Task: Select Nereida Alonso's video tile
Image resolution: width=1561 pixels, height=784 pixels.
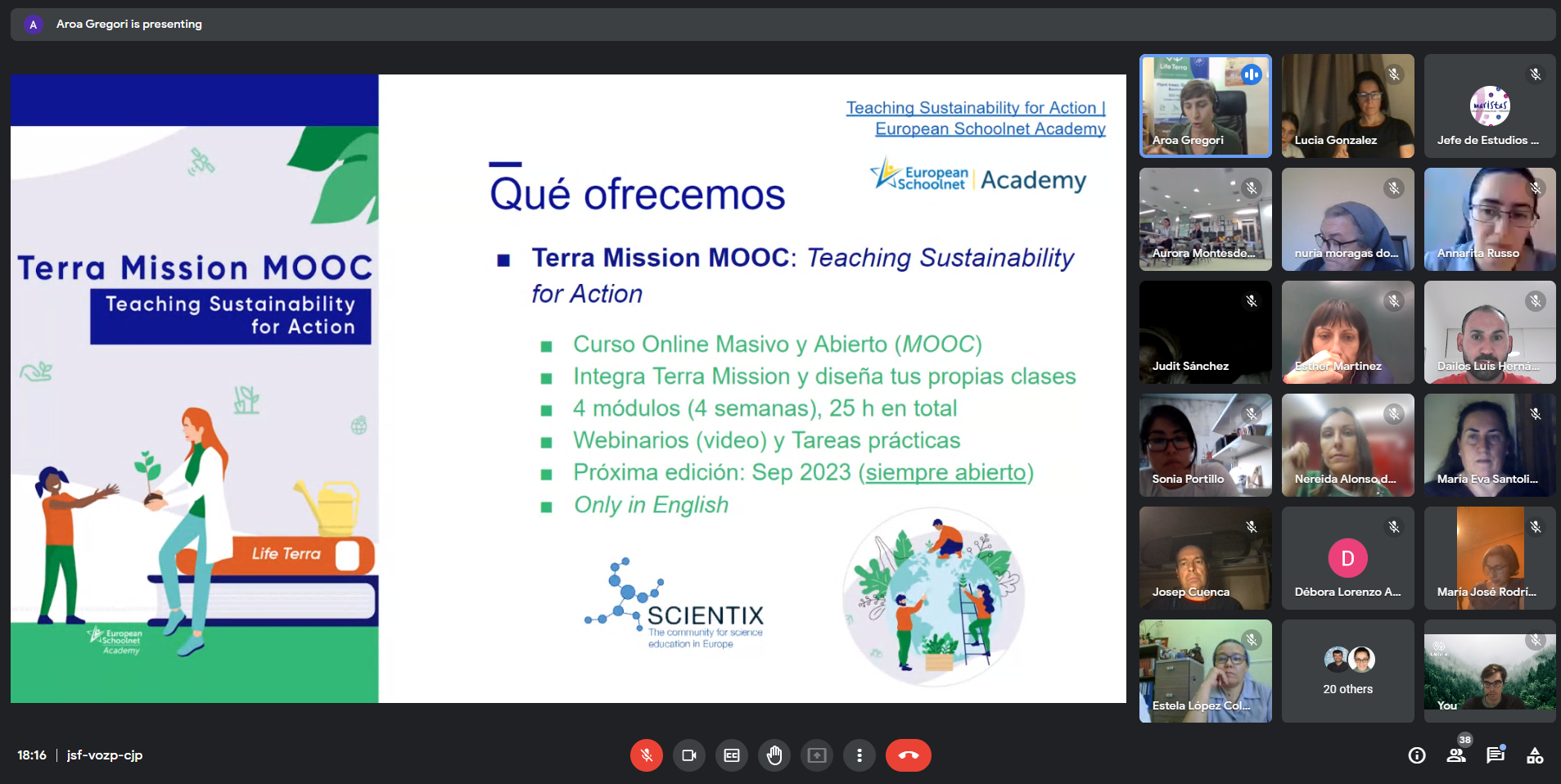Action: [x=1348, y=445]
